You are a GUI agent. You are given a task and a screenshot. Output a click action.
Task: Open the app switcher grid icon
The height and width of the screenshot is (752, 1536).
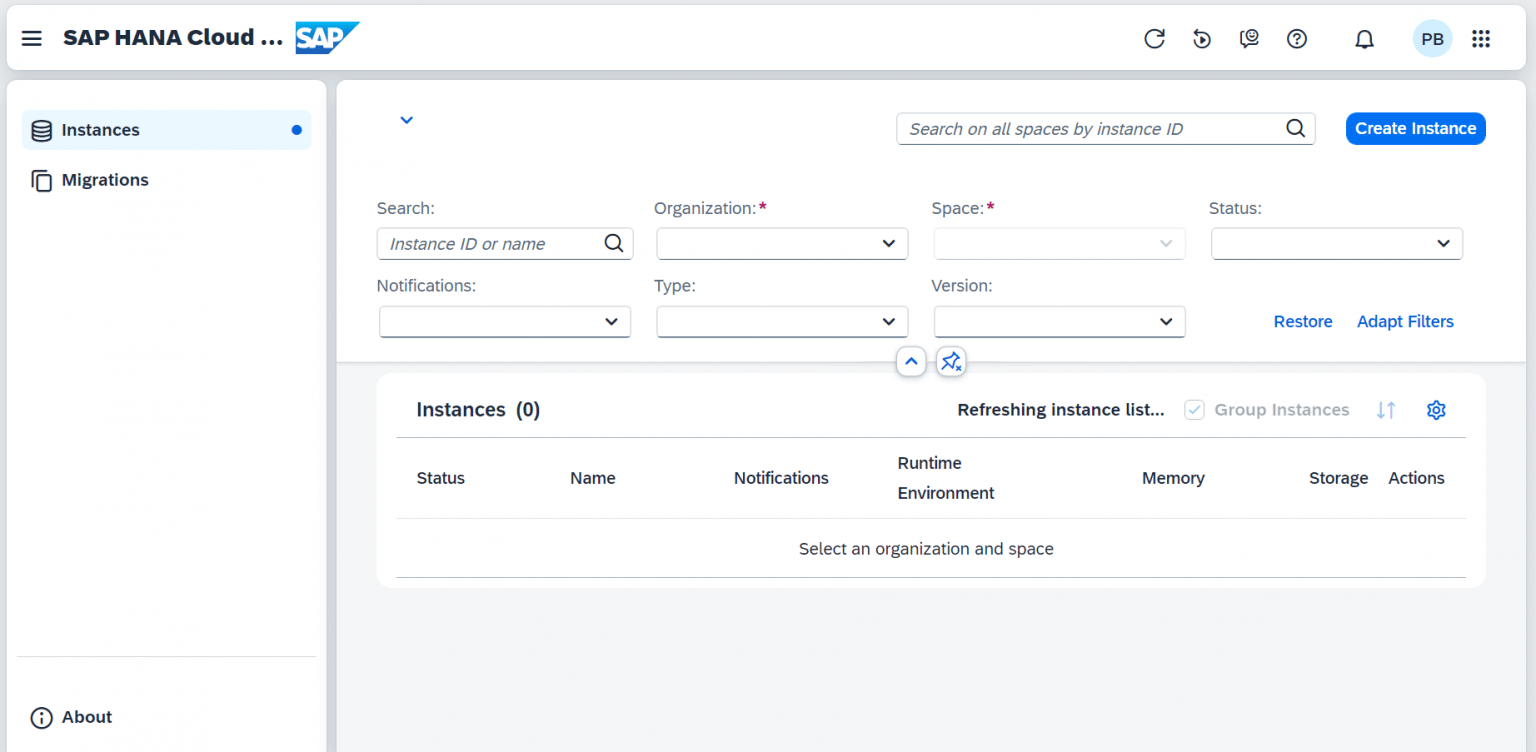pyautogui.click(x=1481, y=38)
